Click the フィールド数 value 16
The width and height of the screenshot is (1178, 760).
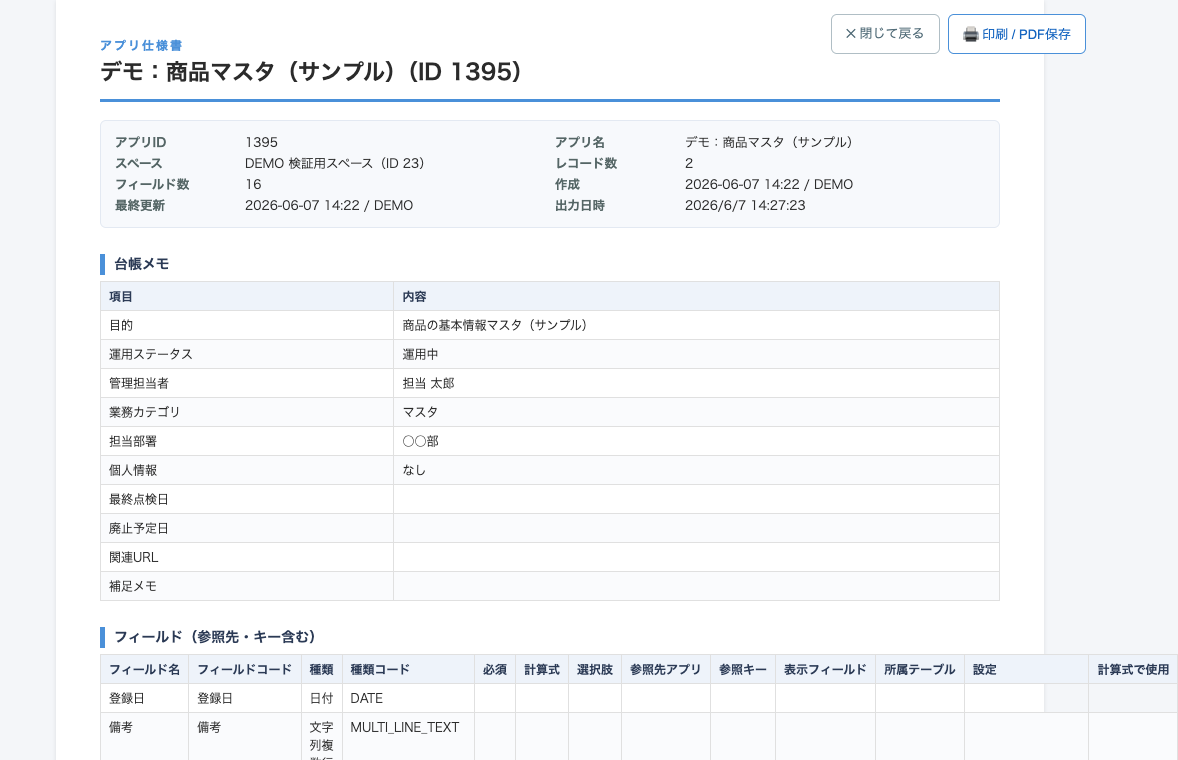tap(253, 184)
